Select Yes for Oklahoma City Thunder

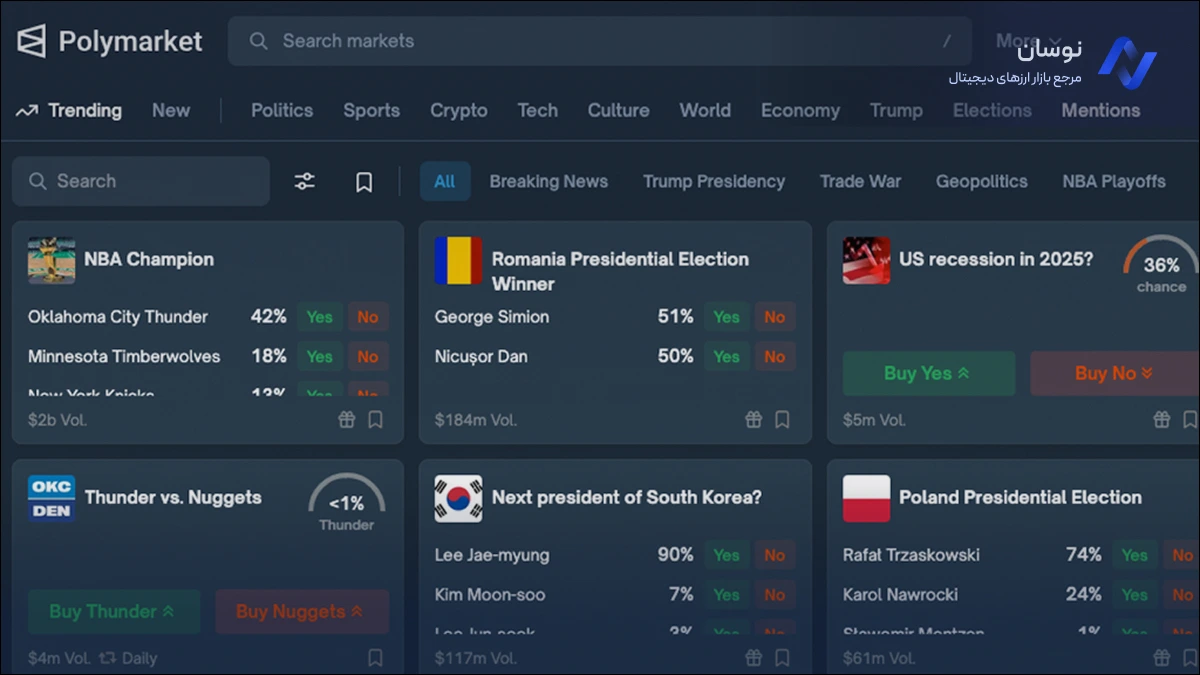tap(319, 317)
